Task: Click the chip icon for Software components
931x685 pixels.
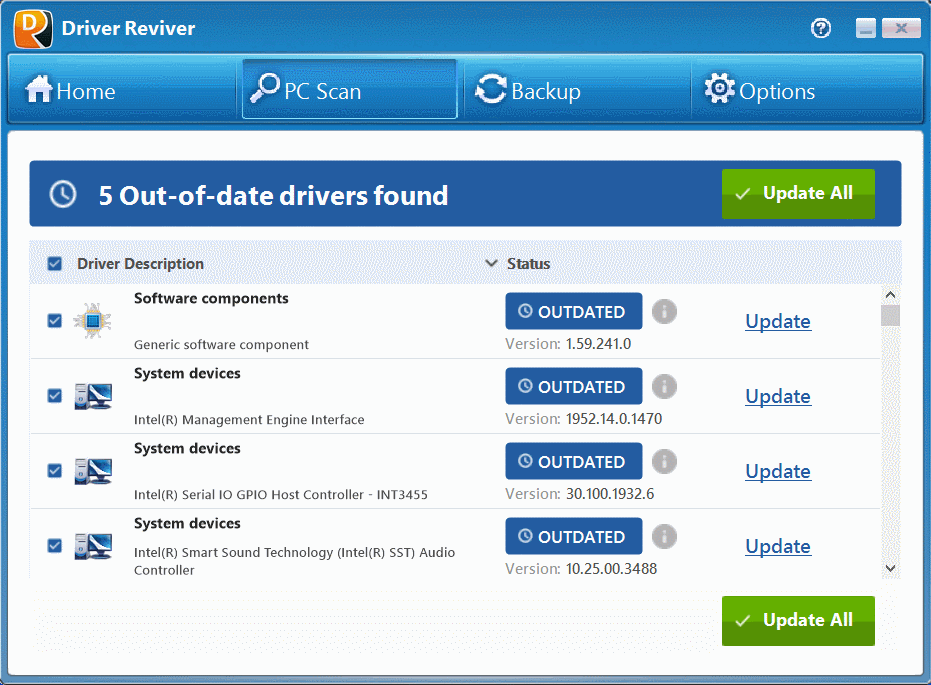Action: 92,320
